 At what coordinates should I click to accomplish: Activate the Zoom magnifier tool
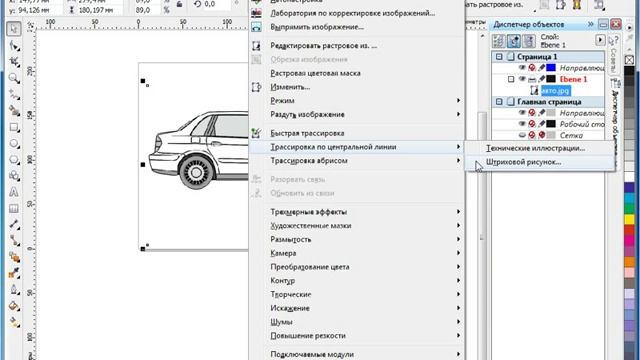coord(14,78)
